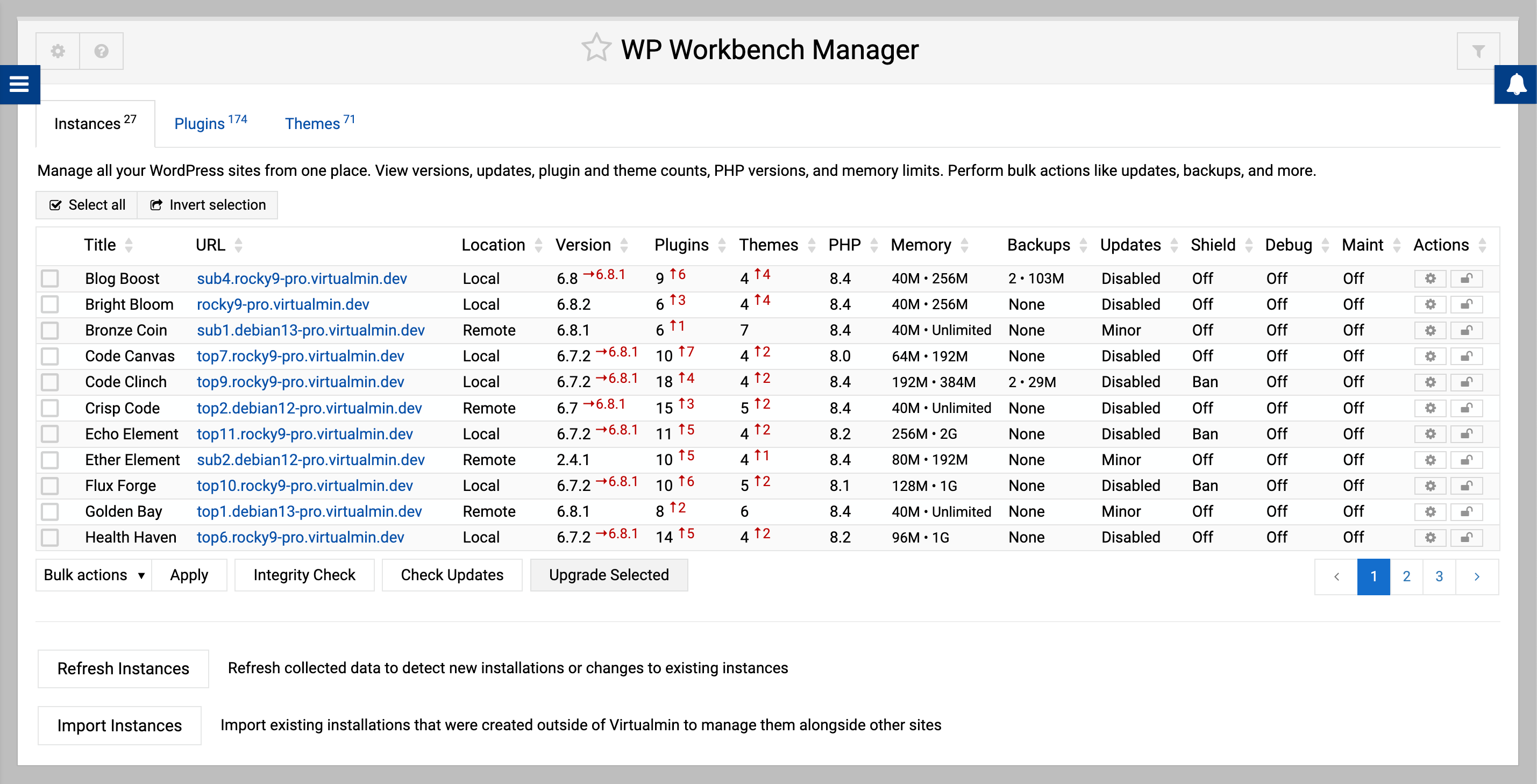
Task: Click the Select all button
Action: pyautogui.click(x=87, y=205)
